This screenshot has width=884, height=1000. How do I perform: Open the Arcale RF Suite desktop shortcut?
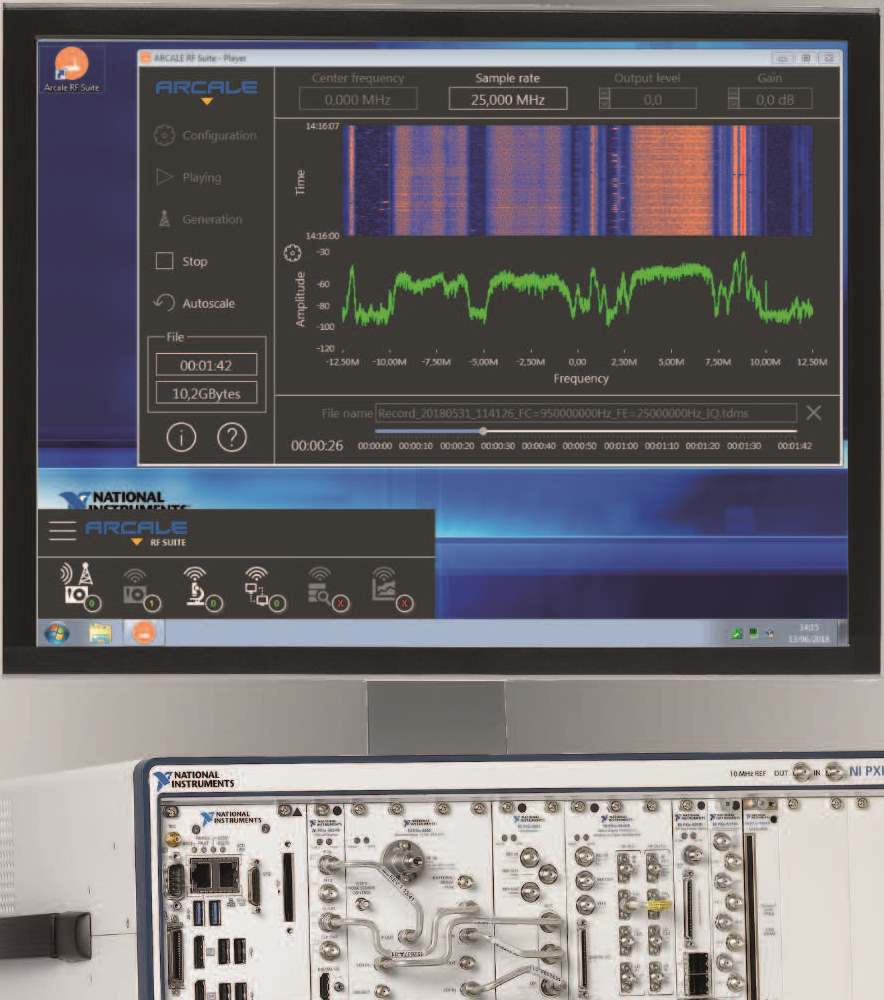pos(71,68)
